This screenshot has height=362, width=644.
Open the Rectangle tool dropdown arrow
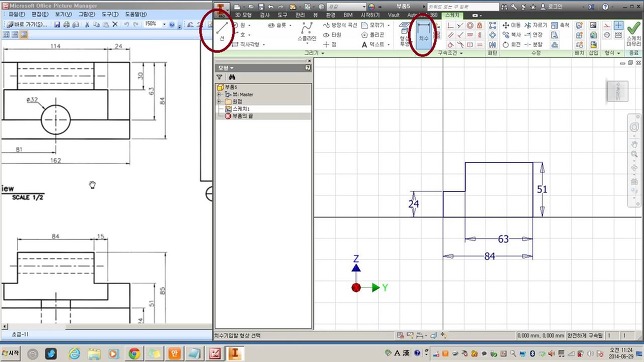[x=263, y=44]
